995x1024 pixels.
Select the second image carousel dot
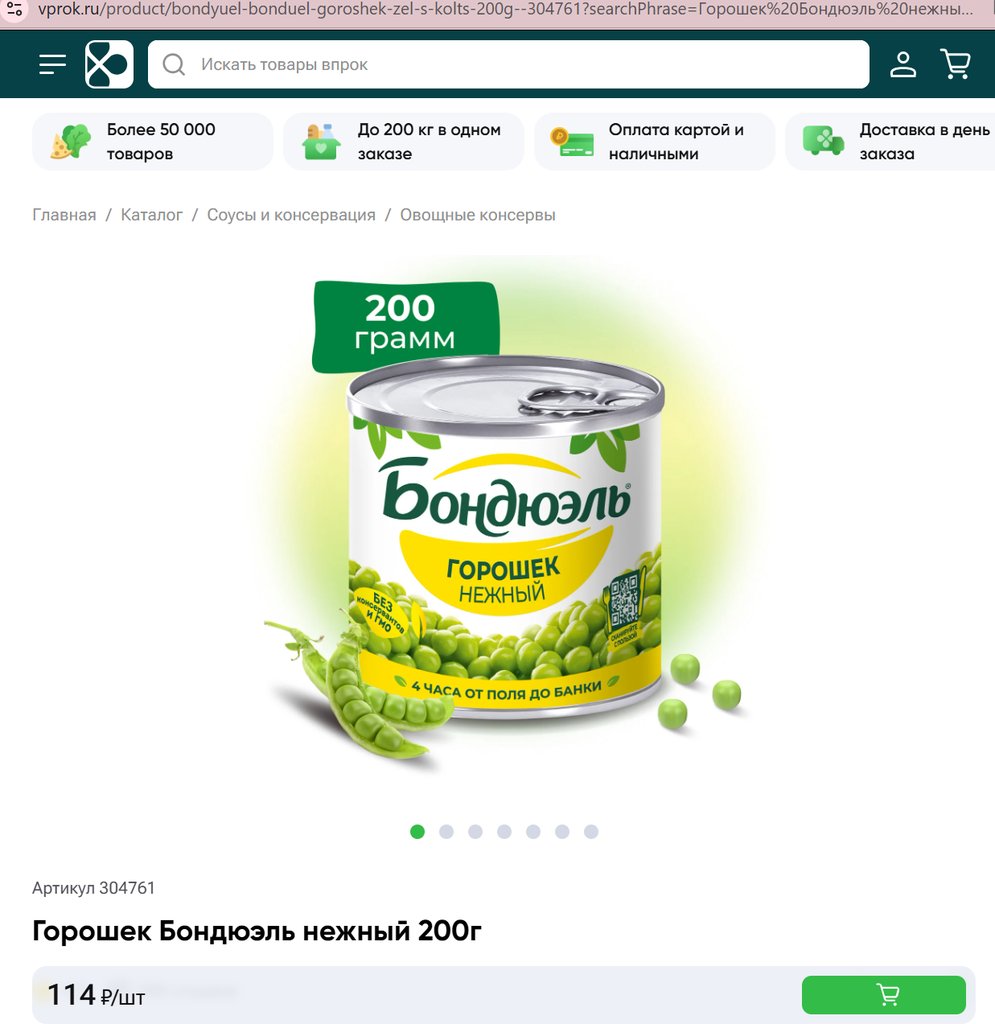[447, 831]
